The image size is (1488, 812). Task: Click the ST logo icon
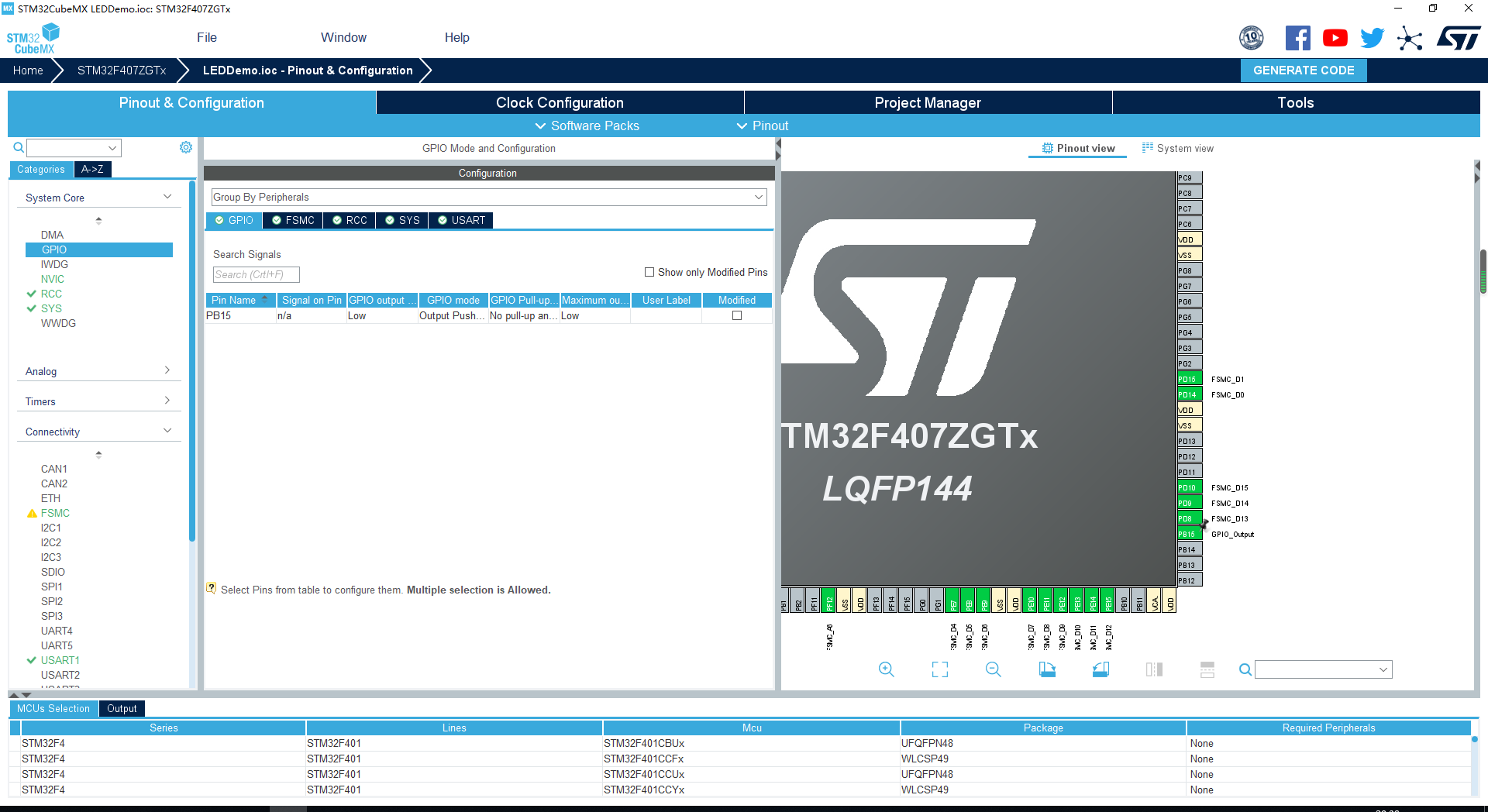pos(1459,38)
